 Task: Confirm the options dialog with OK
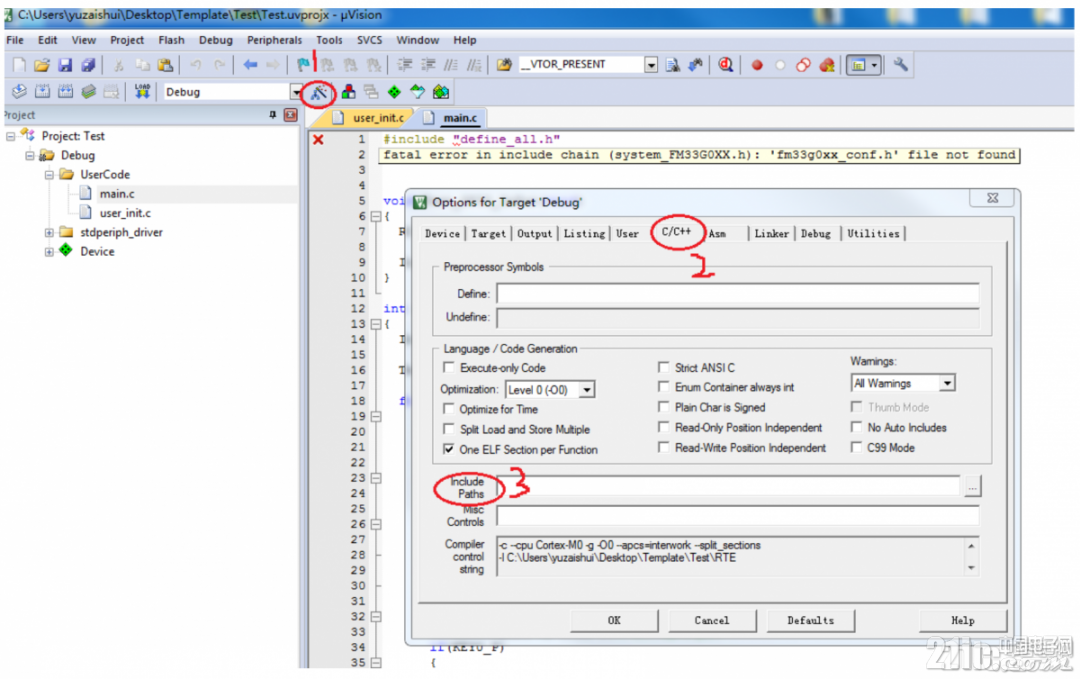[614, 620]
